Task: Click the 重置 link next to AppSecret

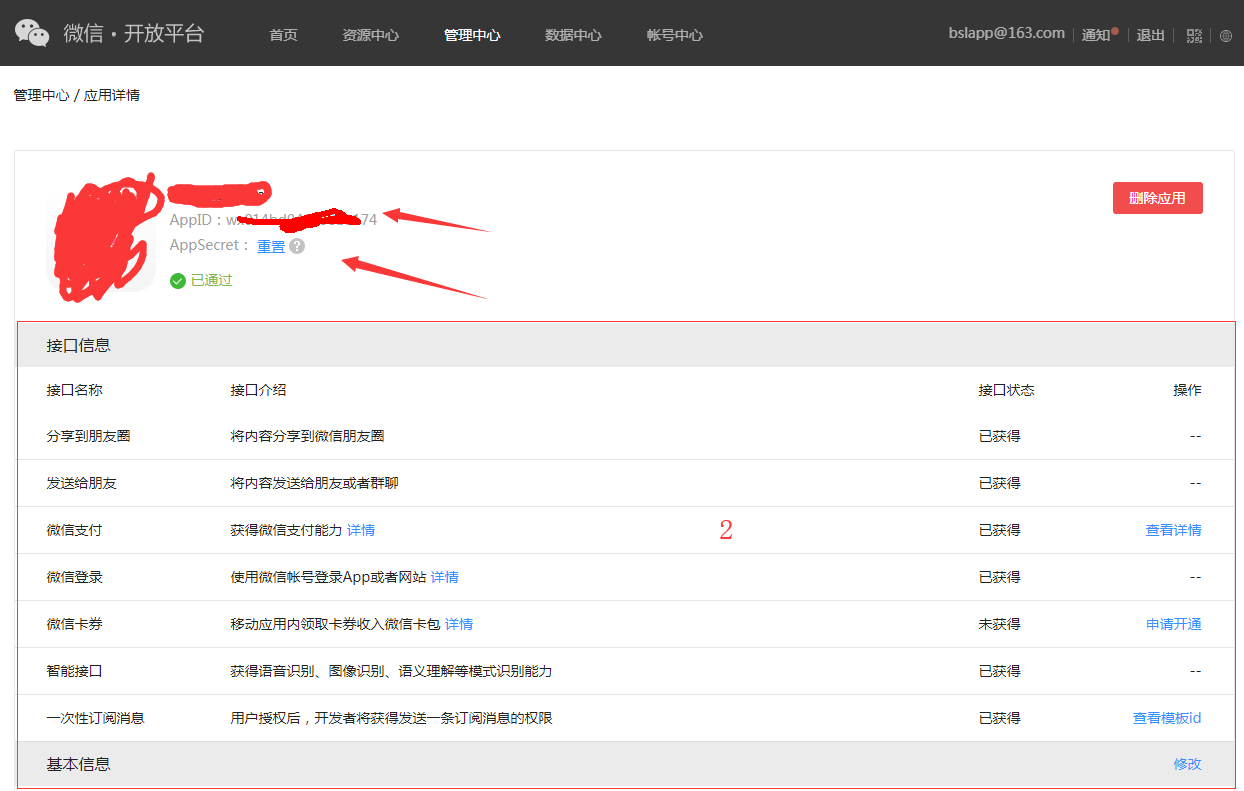Action: tap(271, 246)
